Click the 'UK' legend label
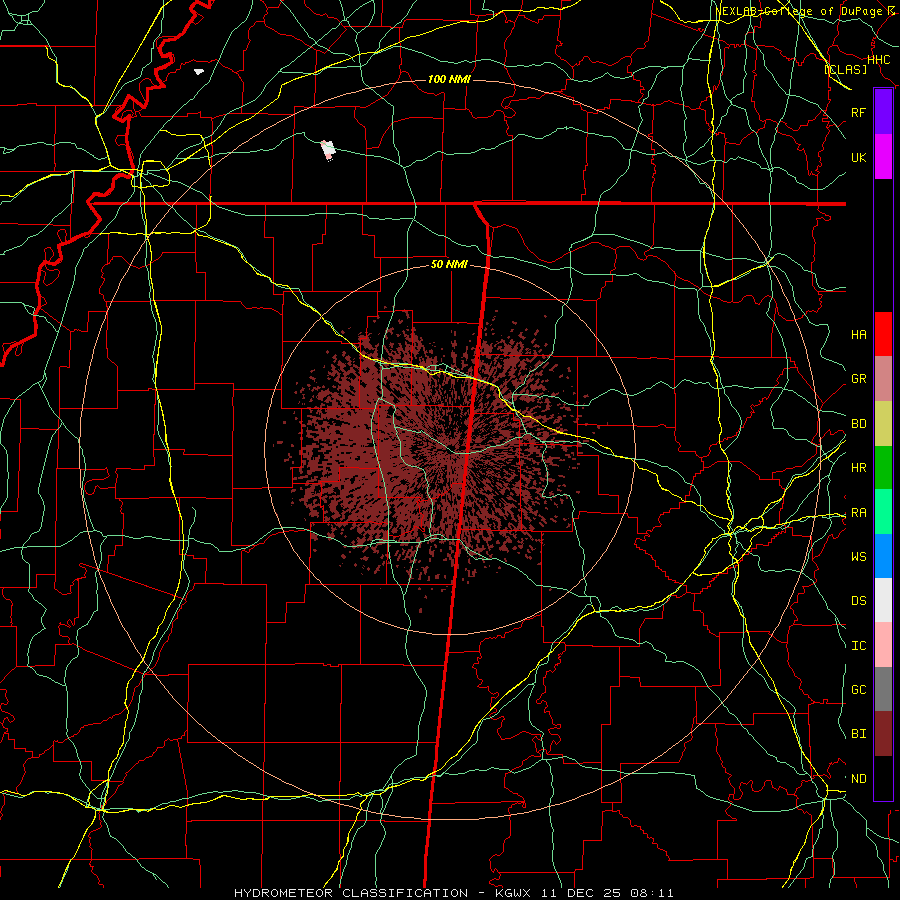Image resolution: width=900 pixels, height=900 pixels. (x=858, y=158)
